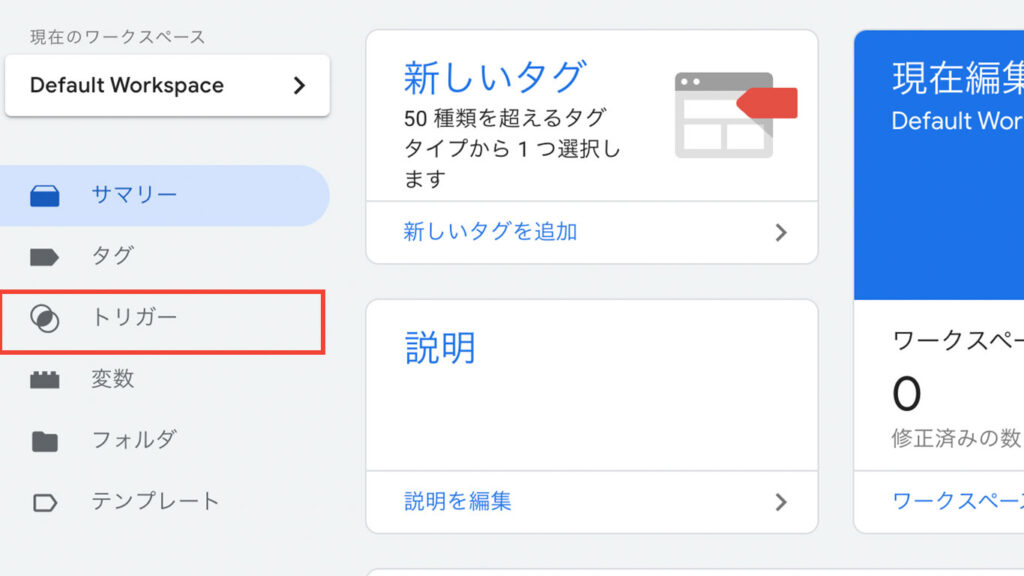Screen dimensions: 1024x576
Task: Go to 変数 section
Action: [x=112, y=379]
